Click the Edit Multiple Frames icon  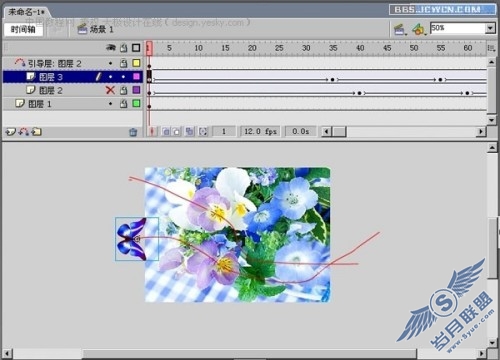tap(190, 132)
